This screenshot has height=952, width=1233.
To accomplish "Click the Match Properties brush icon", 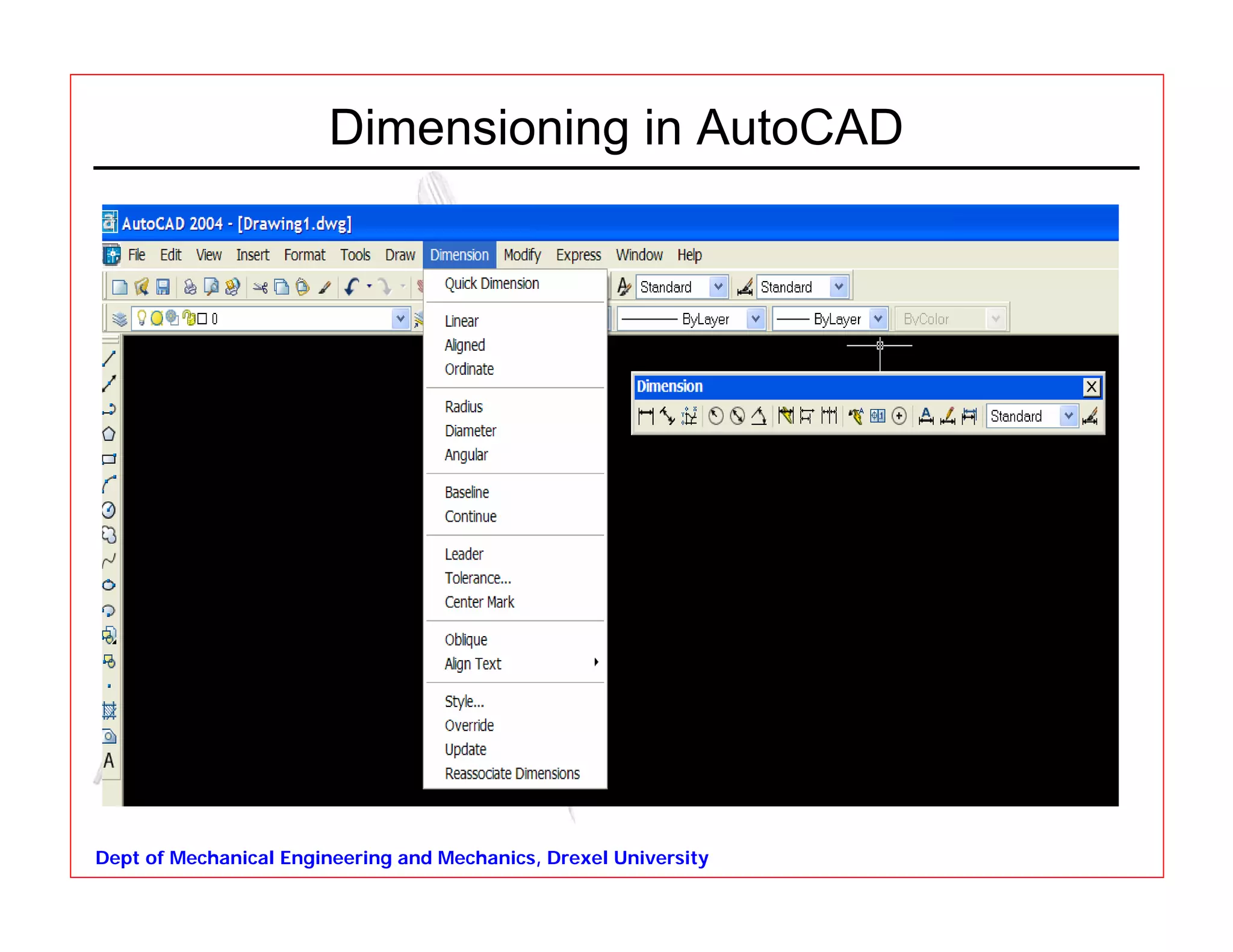I will click(x=325, y=288).
